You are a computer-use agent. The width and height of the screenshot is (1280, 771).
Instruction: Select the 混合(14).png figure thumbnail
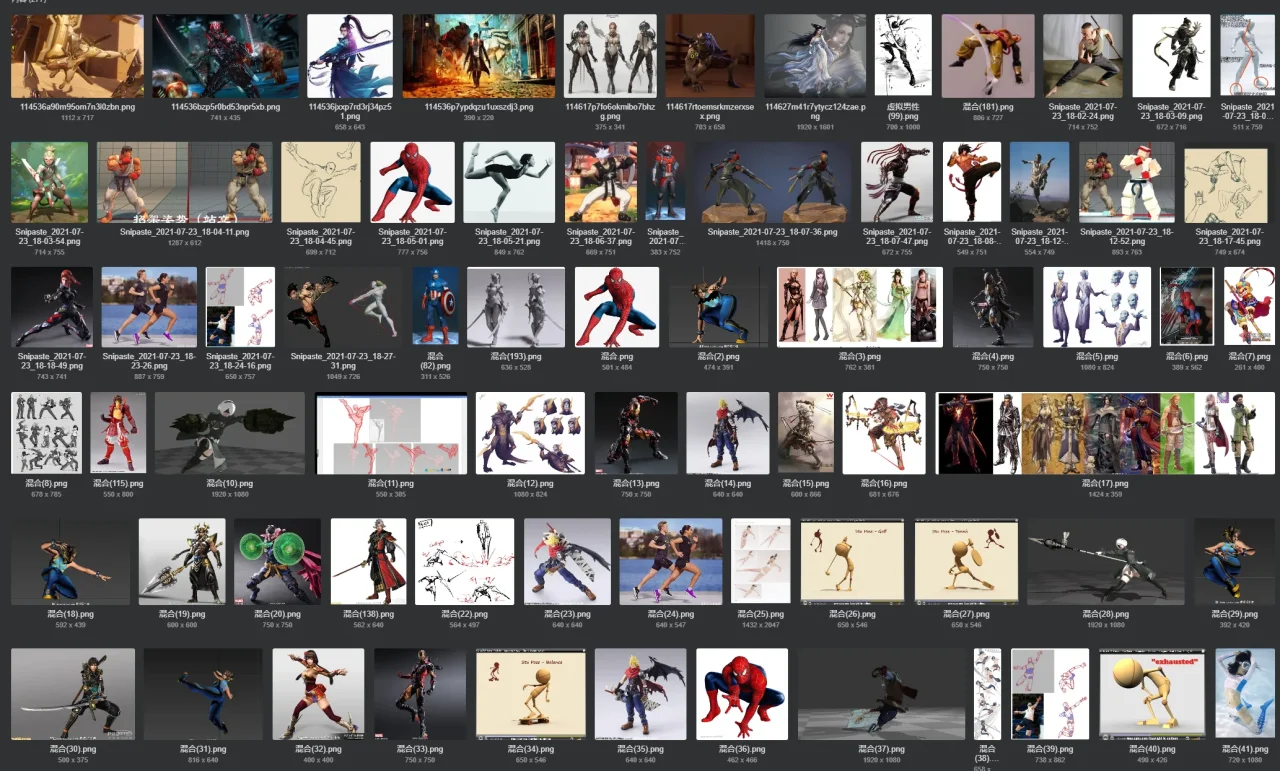point(728,433)
